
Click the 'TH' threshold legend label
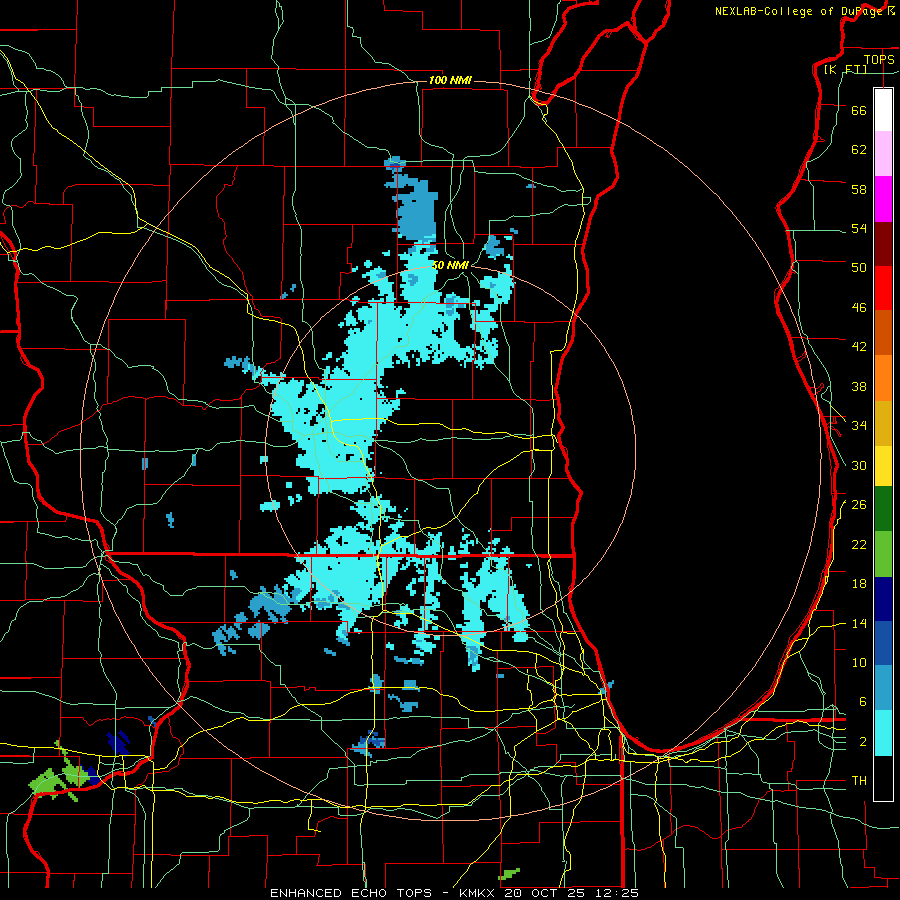point(859,781)
